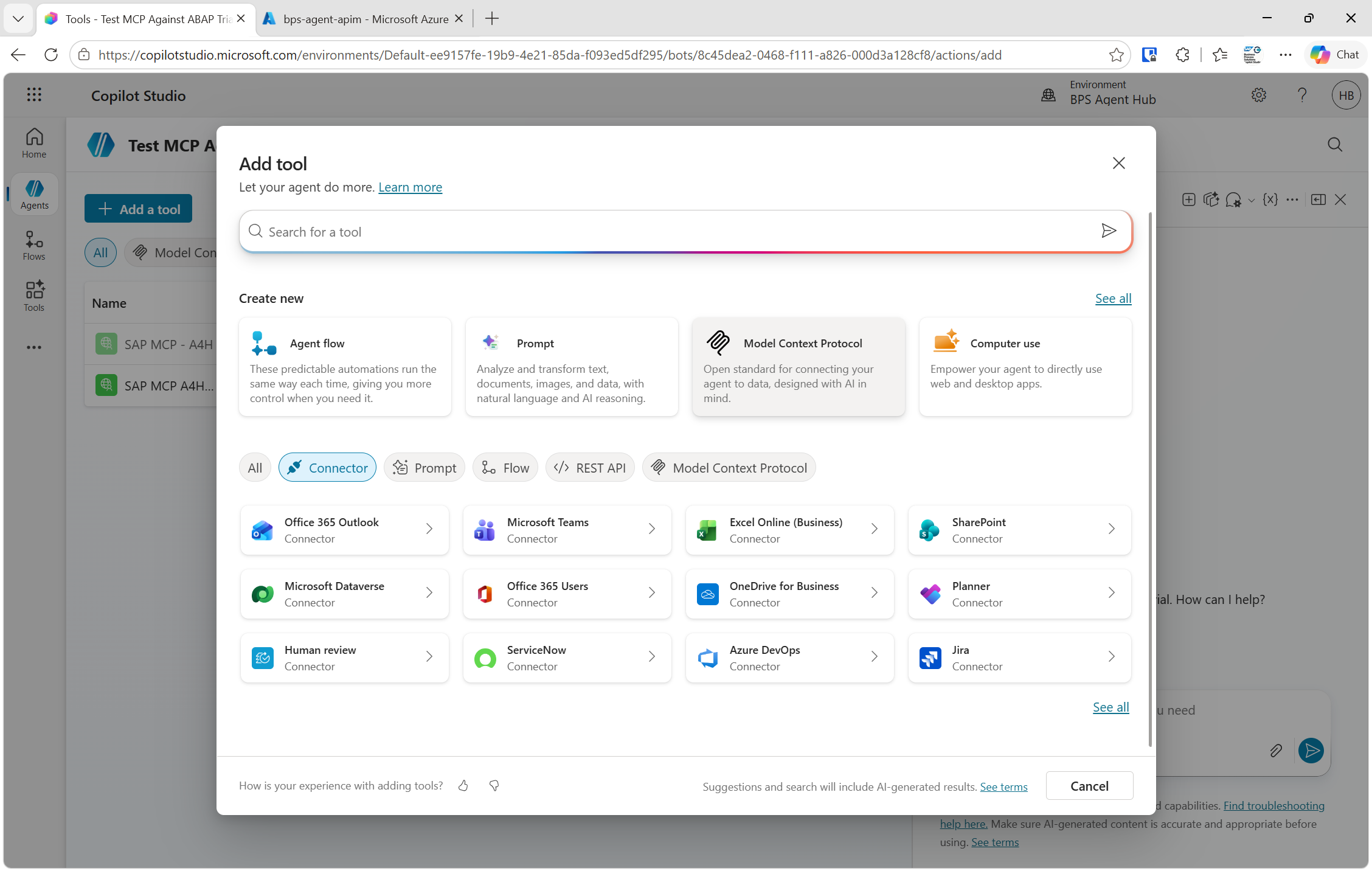Open the Microsoft Dataverse connector
The height and width of the screenshot is (871, 1372).
pyautogui.click(x=345, y=594)
